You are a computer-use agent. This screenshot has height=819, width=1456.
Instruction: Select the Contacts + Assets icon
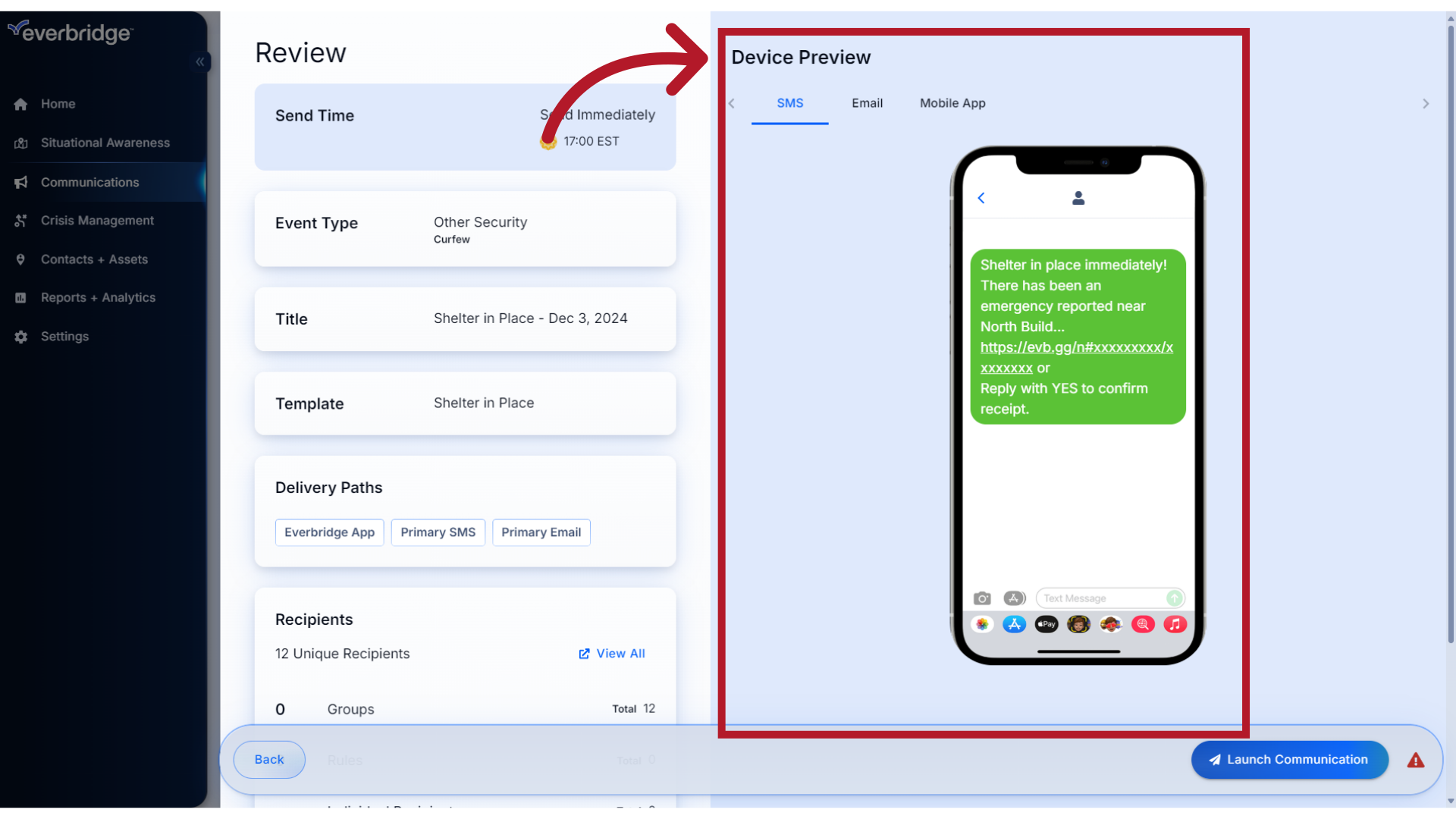pos(20,259)
